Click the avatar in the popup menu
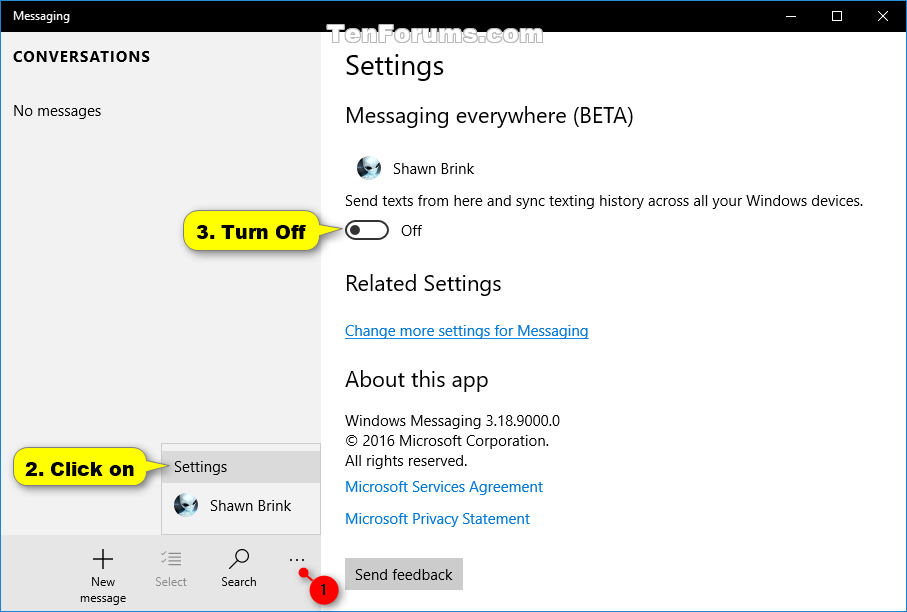Viewport: 907px width, 612px height. click(186, 505)
